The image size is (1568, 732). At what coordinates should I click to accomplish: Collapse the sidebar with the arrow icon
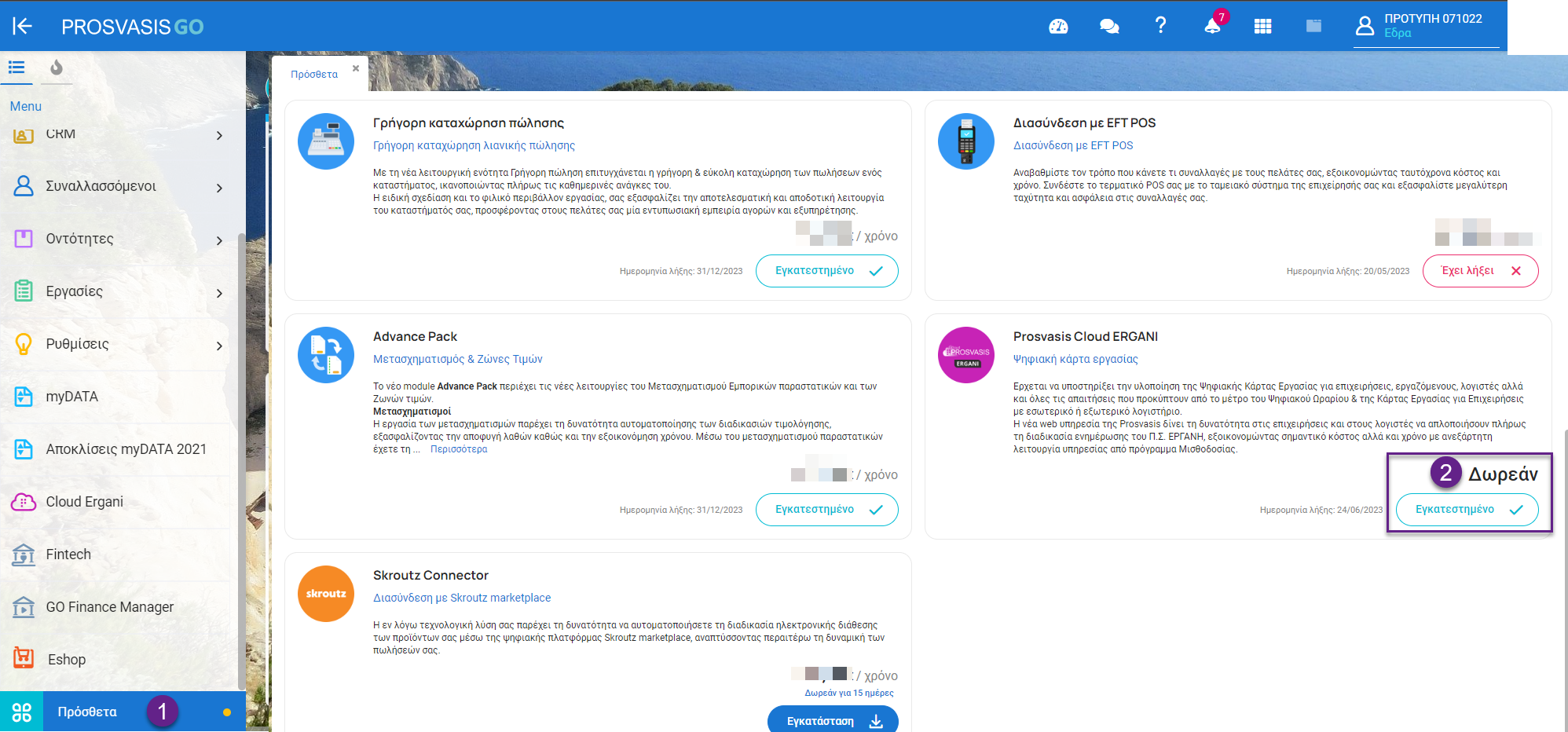[23, 26]
